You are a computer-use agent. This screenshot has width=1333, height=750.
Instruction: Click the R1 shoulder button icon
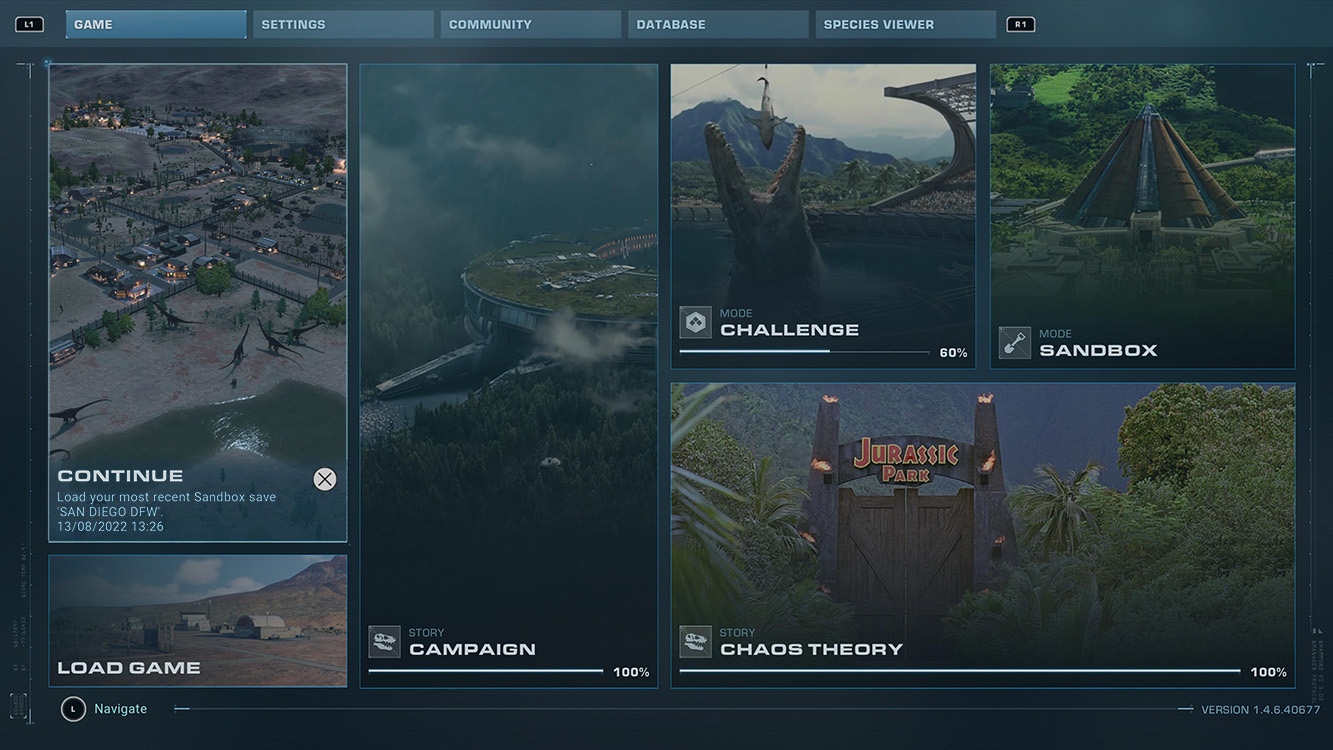1020,25
